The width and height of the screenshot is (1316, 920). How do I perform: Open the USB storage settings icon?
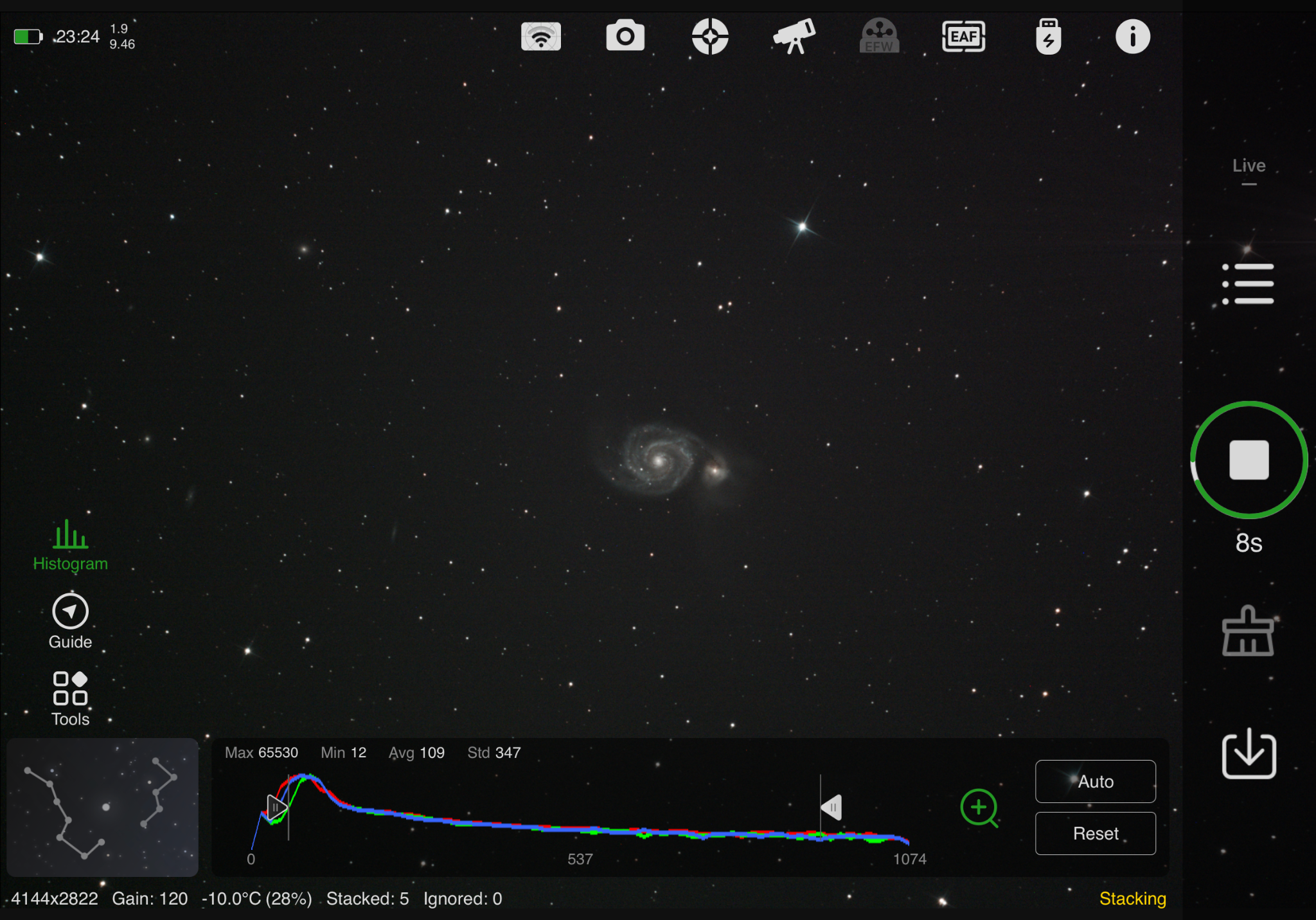(x=1048, y=37)
